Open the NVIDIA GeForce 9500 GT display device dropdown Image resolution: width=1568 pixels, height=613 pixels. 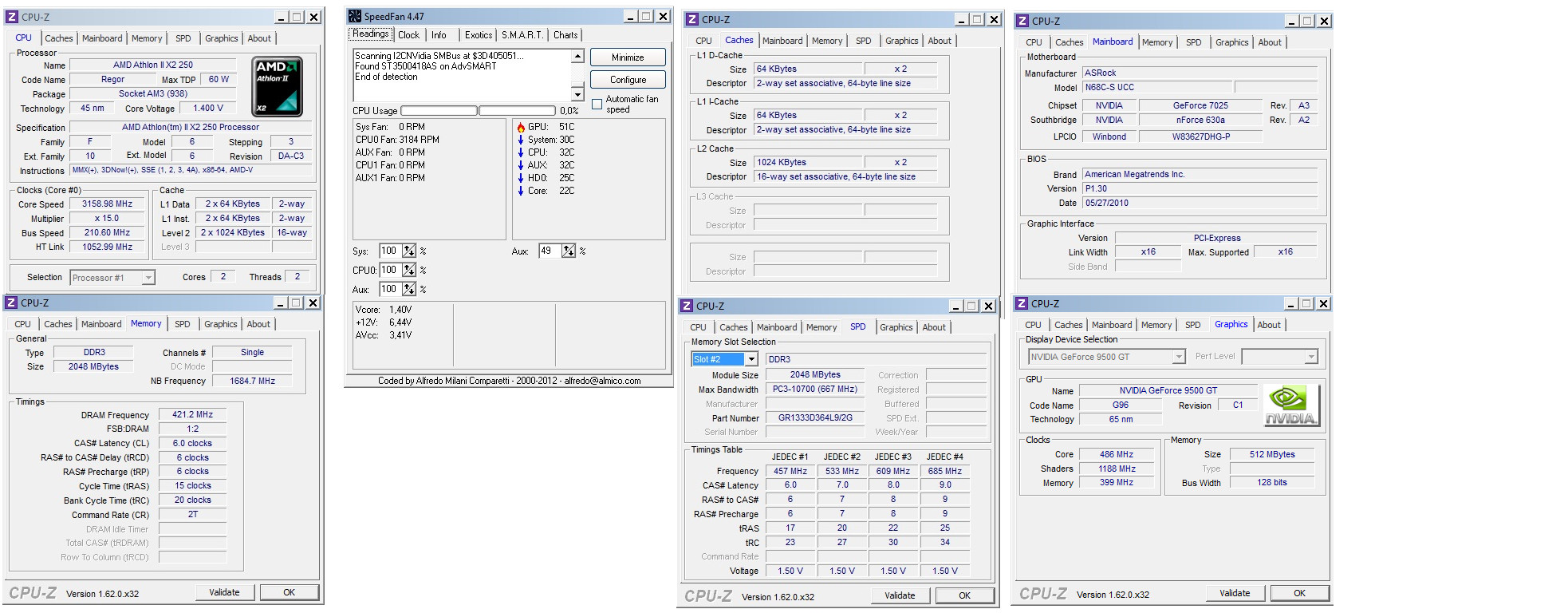pyautogui.click(x=1179, y=357)
